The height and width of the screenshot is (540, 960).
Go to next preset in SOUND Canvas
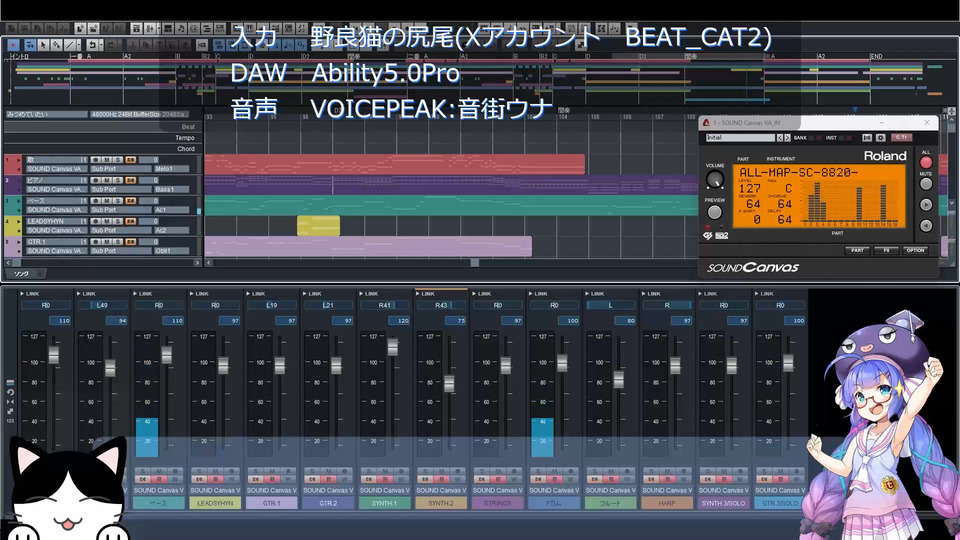787,138
